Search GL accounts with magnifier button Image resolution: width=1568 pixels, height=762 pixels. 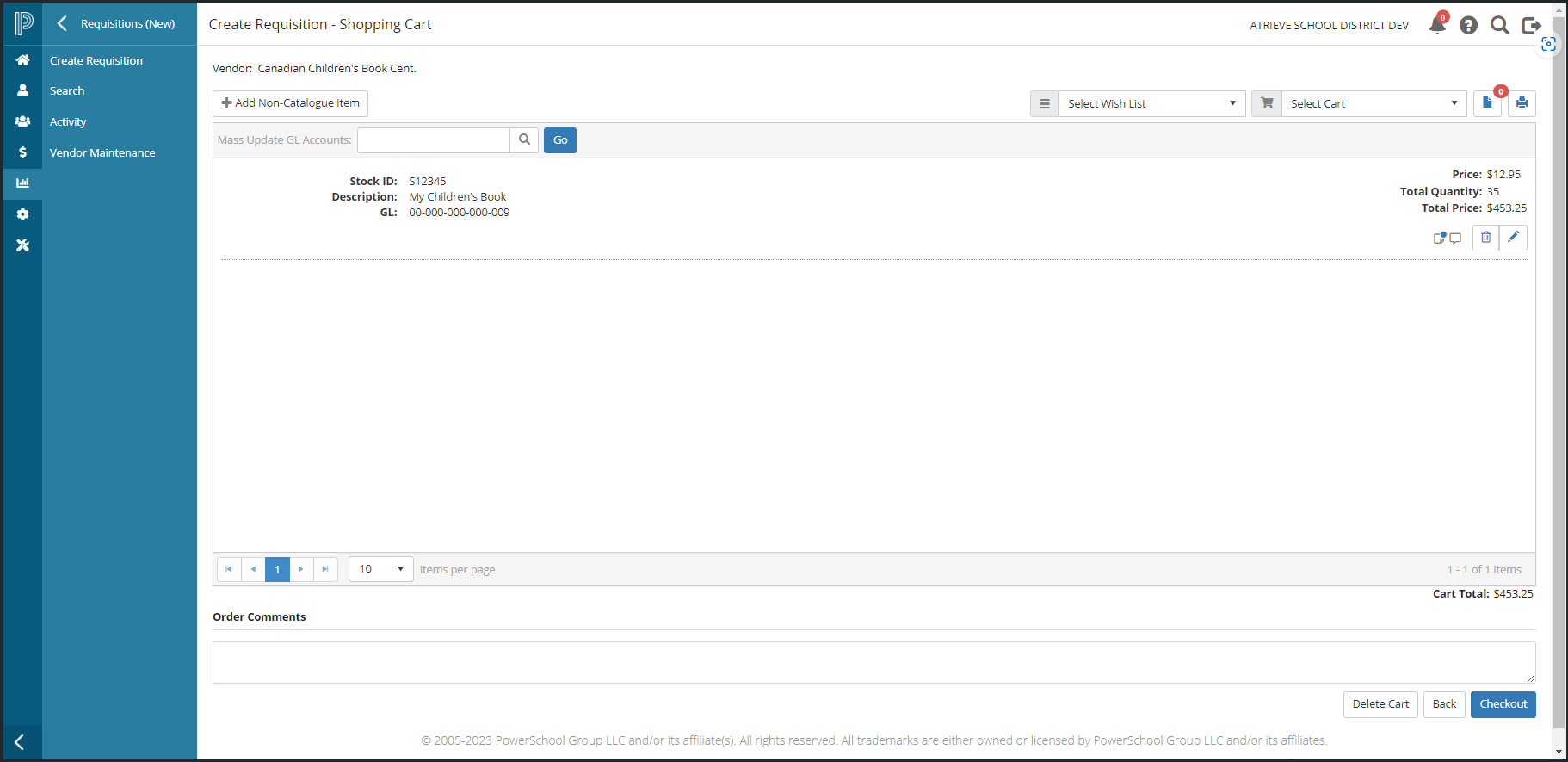pyautogui.click(x=524, y=140)
